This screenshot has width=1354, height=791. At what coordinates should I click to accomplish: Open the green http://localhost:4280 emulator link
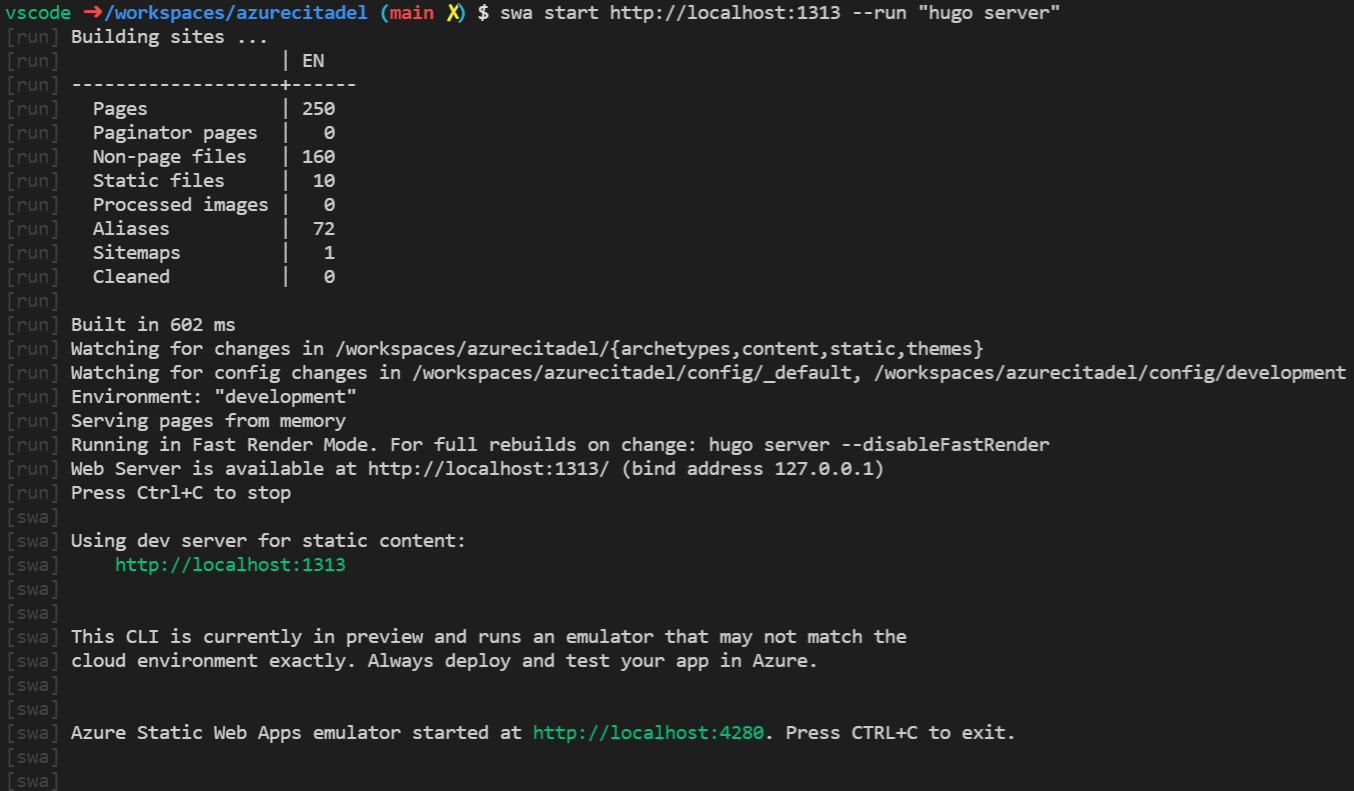(648, 733)
